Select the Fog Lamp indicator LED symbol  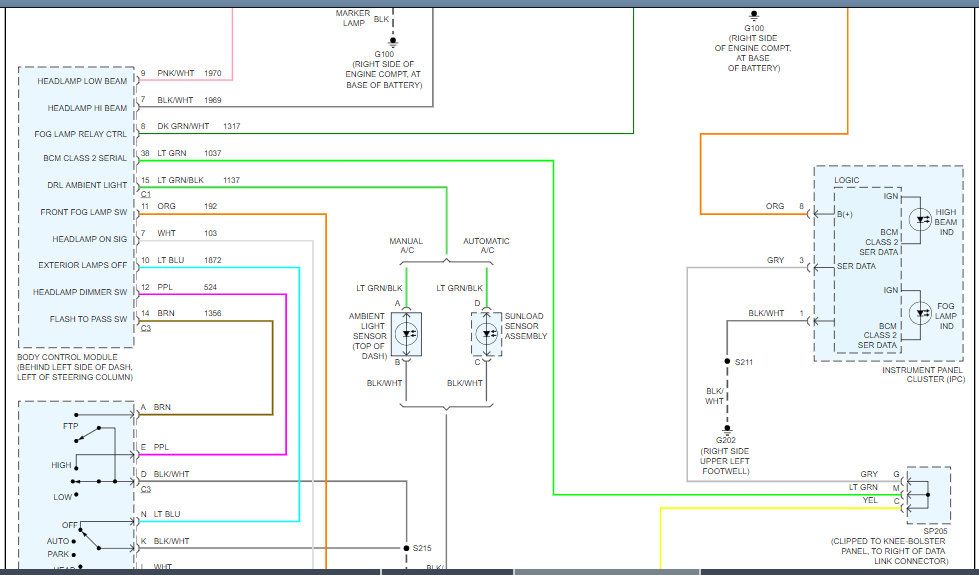click(920, 313)
